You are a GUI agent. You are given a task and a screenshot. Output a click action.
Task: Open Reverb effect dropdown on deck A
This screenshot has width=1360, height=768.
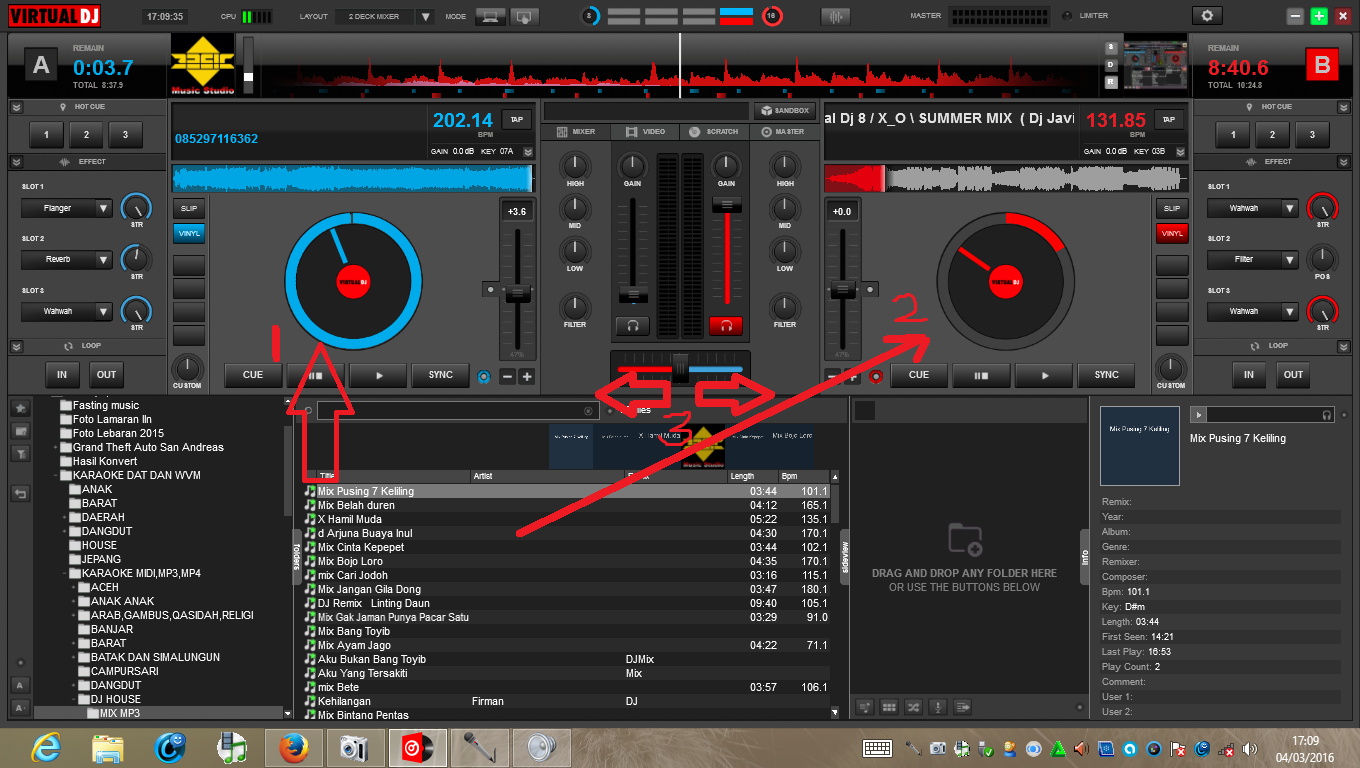tap(104, 259)
